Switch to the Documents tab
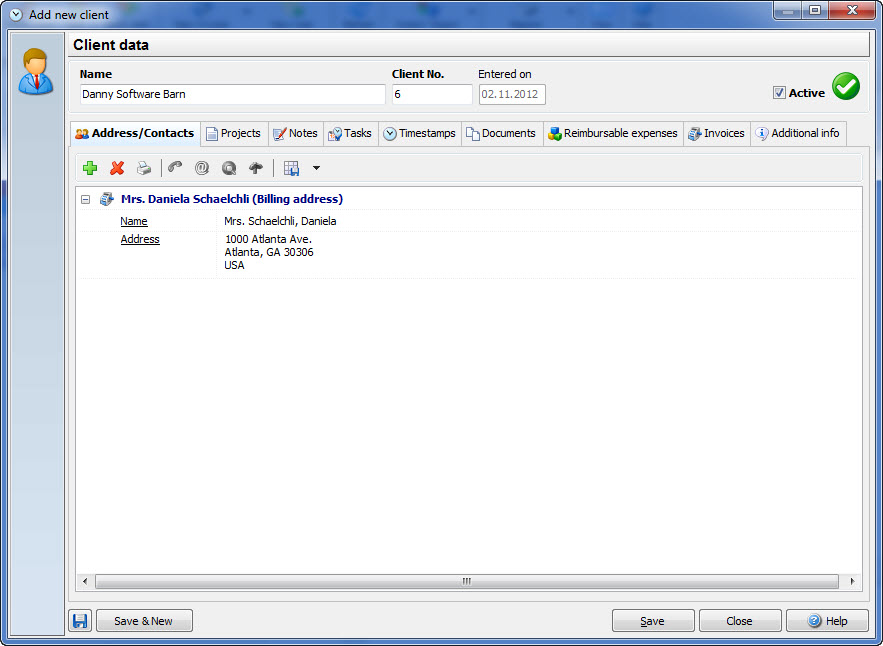This screenshot has height=646, width=883. pos(502,133)
